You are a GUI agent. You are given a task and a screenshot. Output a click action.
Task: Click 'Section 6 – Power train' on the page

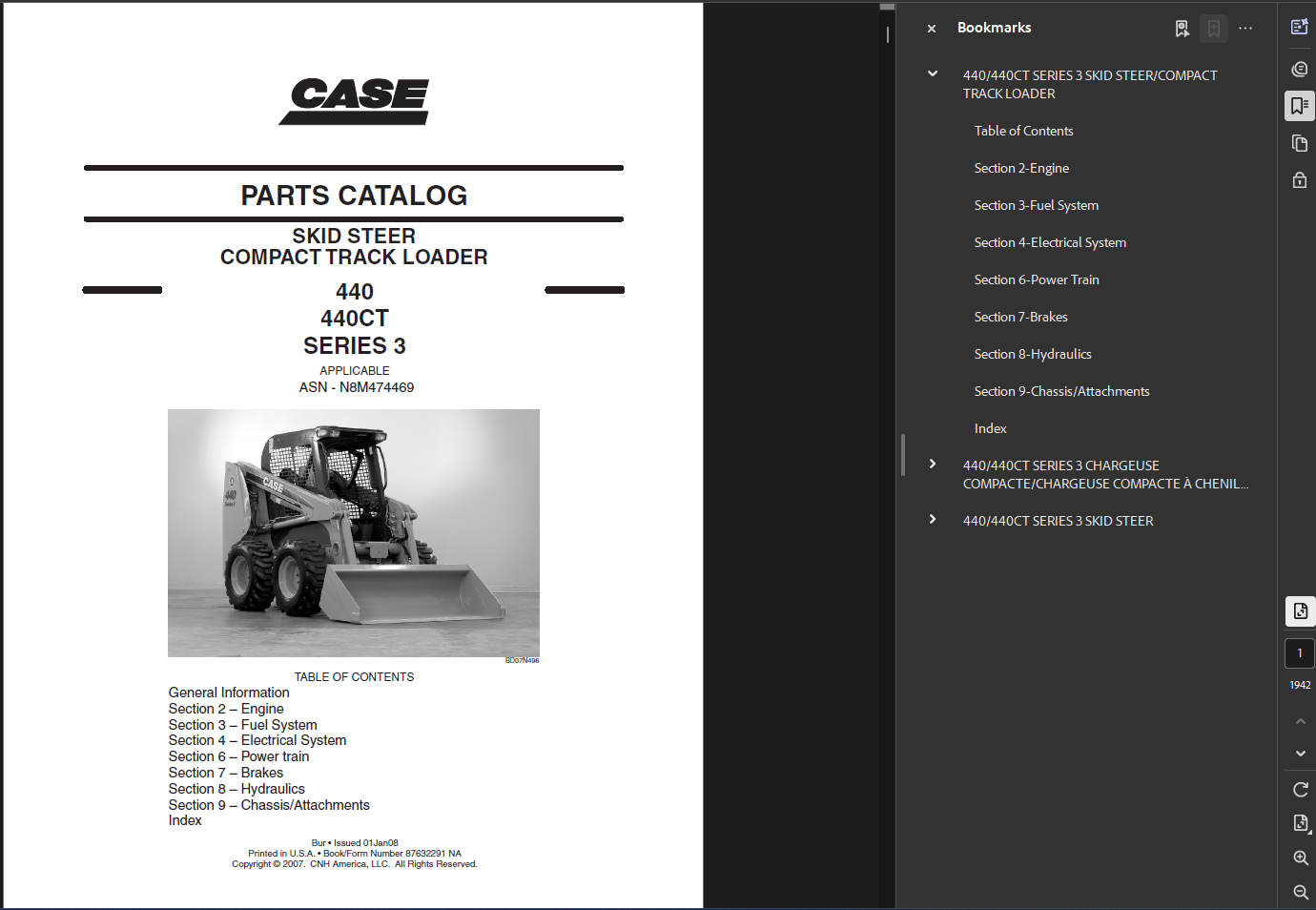238,756
